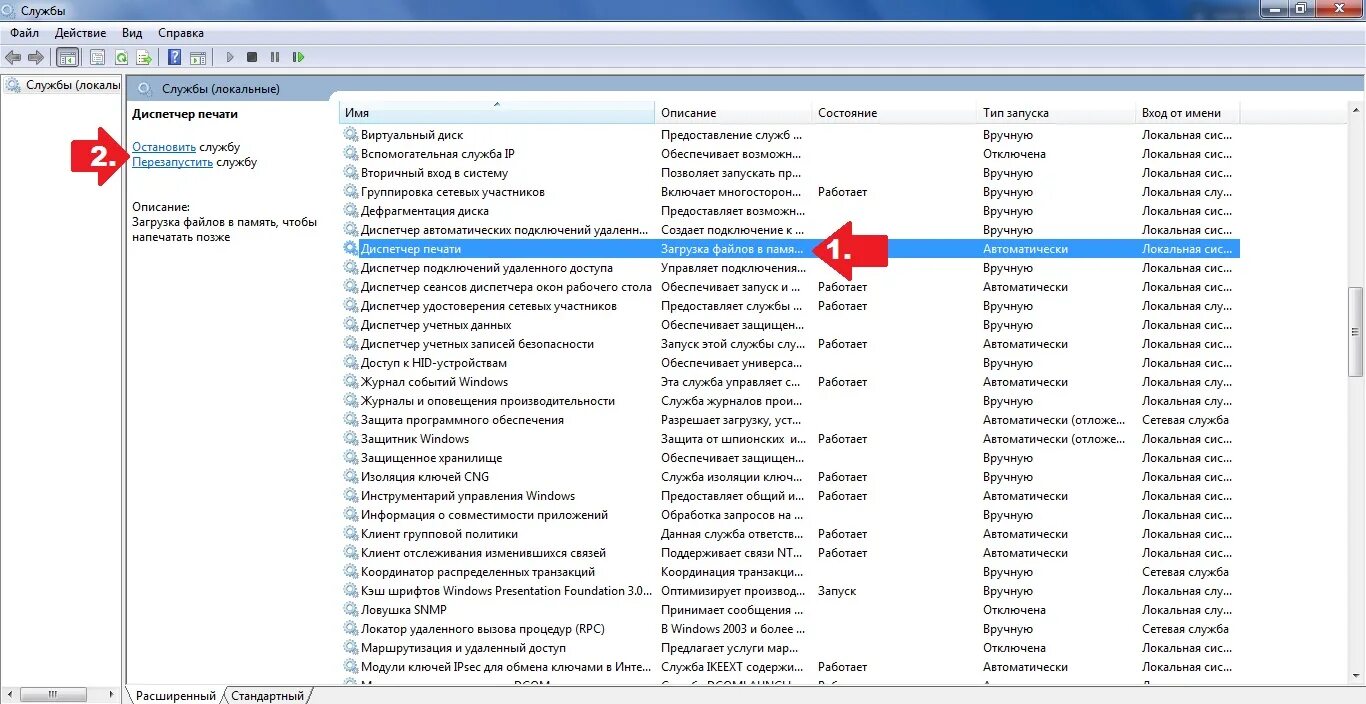This screenshot has width=1366, height=704.
Task: Click the Restart Service toolbar icon
Action: coord(298,57)
